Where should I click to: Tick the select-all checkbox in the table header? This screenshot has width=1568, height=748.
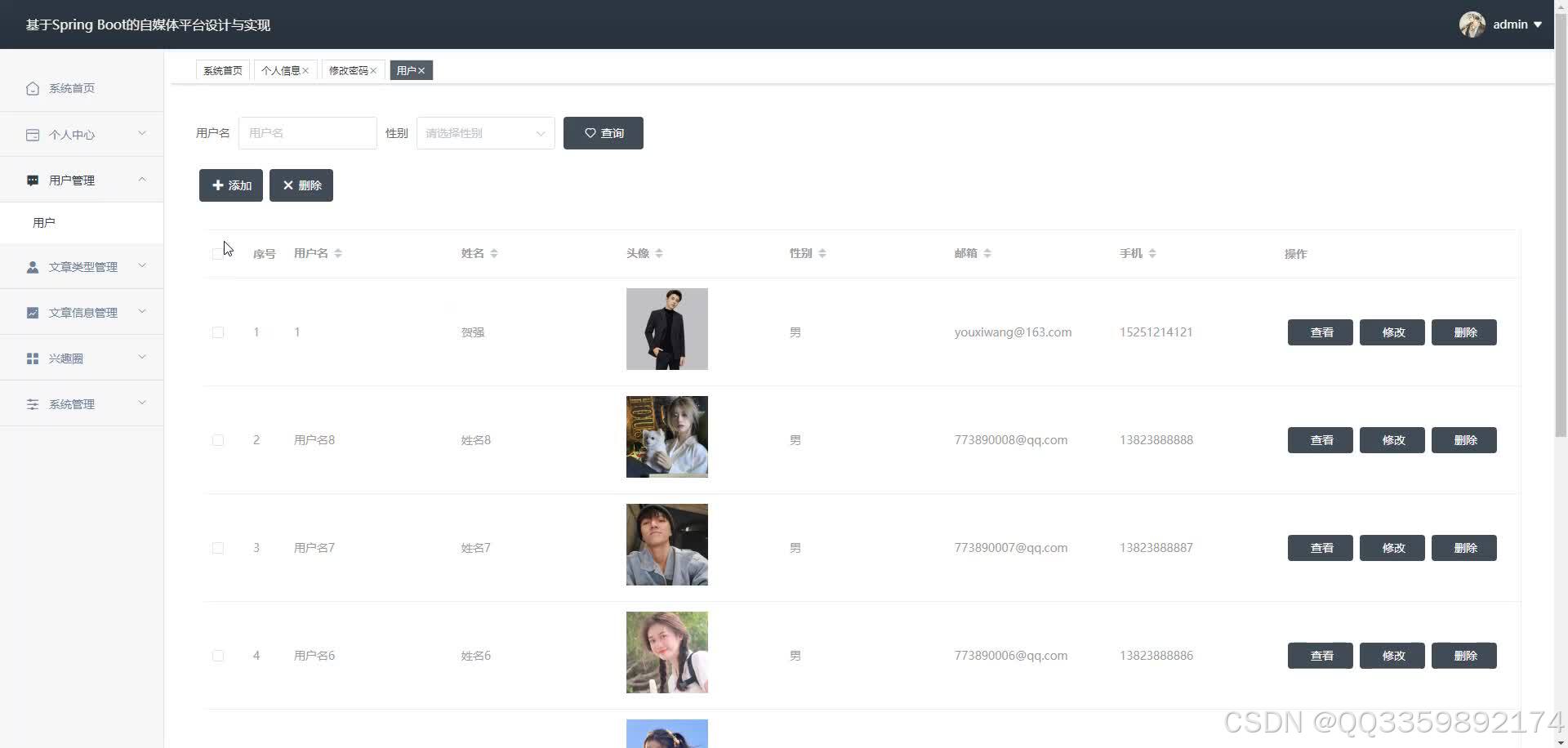click(x=217, y=254)
